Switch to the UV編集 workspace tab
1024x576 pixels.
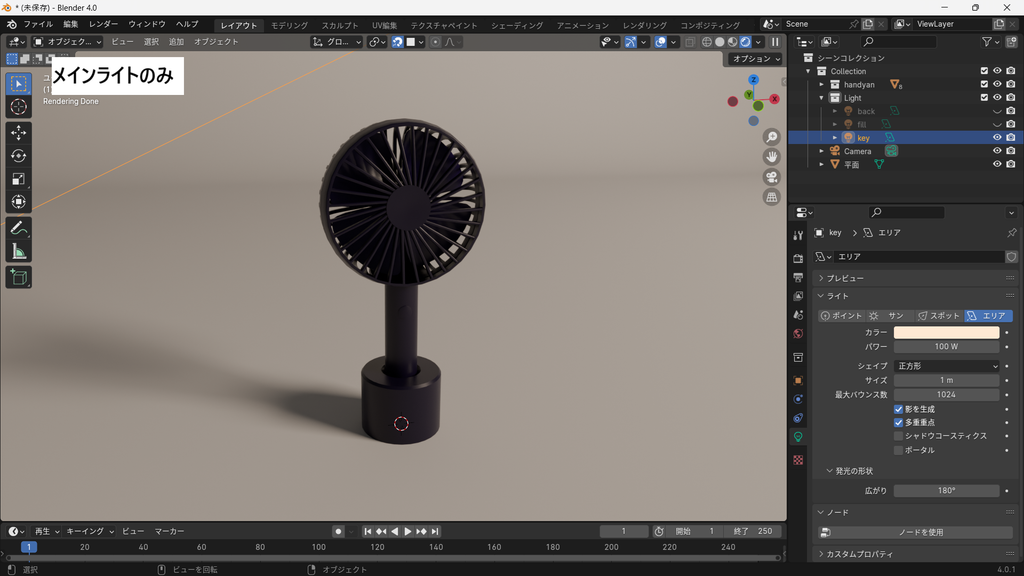click(x=385, y=25)
